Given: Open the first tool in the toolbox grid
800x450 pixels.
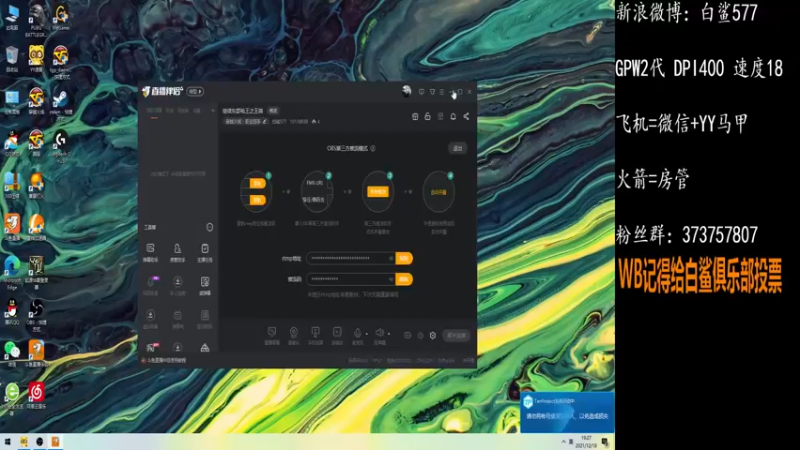Looking at the screenshot, I should coord(151,252).
